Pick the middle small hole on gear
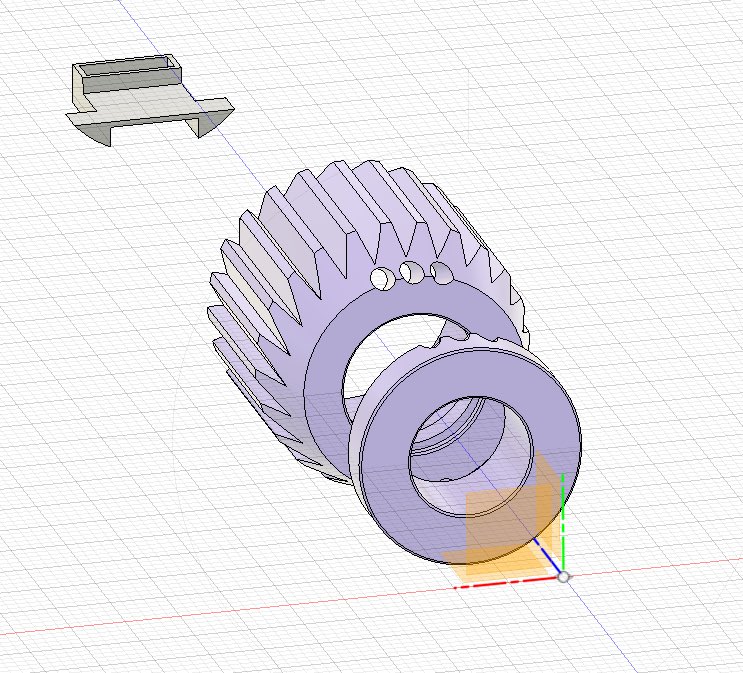Screen dimensions: 743x673 (x=410, y=272)
